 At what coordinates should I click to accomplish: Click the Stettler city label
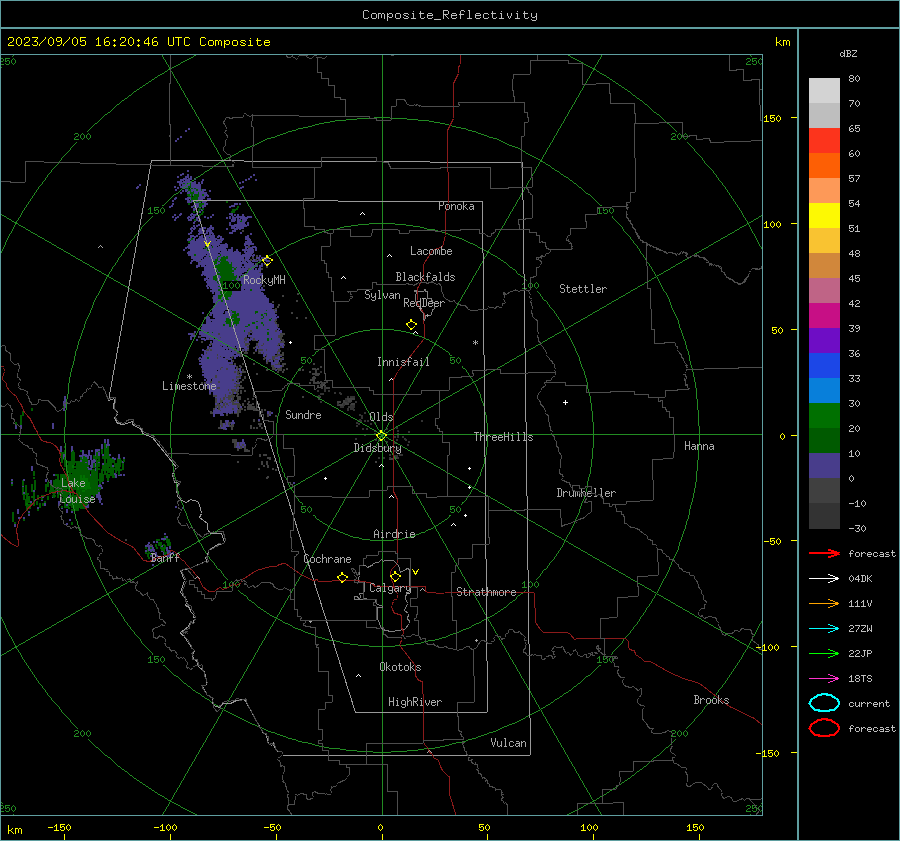pos(583,289)
